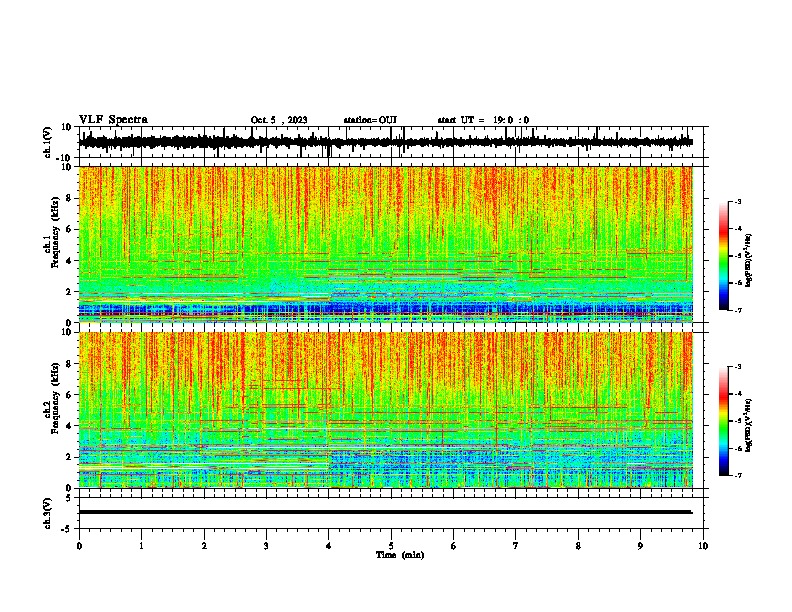
Task: Click time axis end tick label "10"
Action: coord(703,546)
